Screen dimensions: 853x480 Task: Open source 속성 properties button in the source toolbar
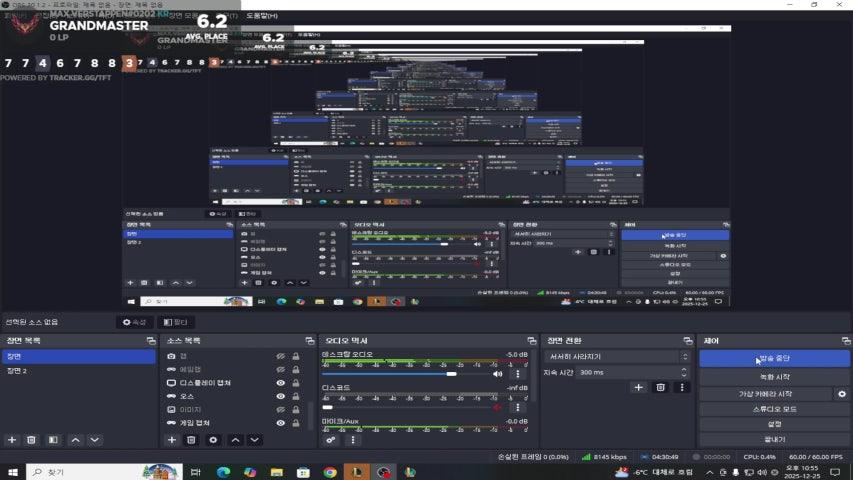134,322
